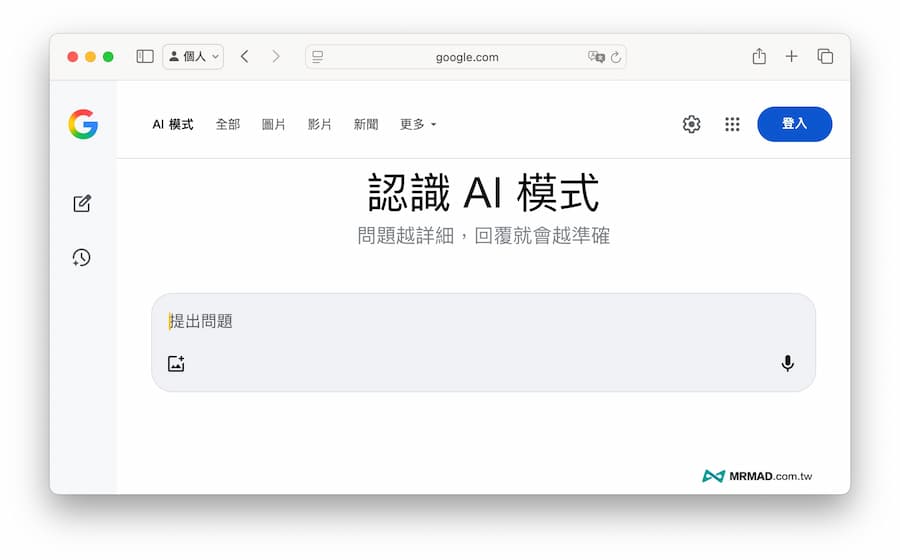Click the 認識 AI 模式 heading
The width and height of the screenshot is (900, 560).
click(x=483, y=193)
